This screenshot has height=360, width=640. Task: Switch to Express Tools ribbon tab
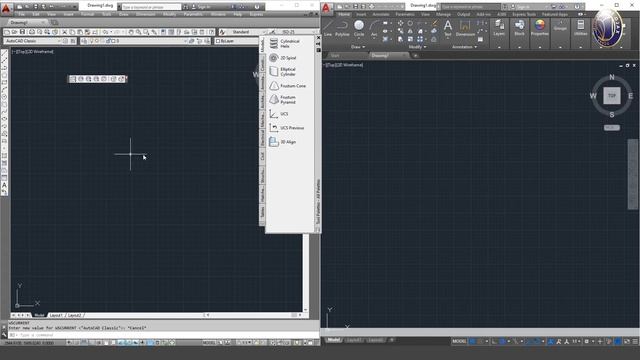pyautogui.click(x=524, y=14)
